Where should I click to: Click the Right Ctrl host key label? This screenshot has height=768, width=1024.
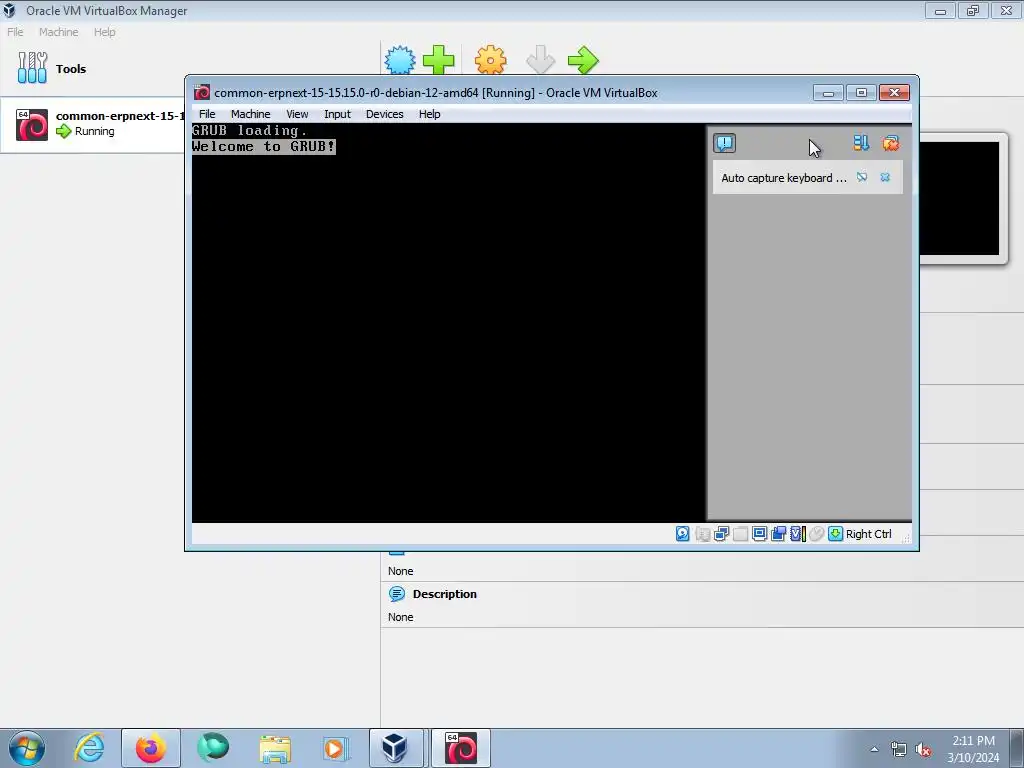click(x=869, y=534)
